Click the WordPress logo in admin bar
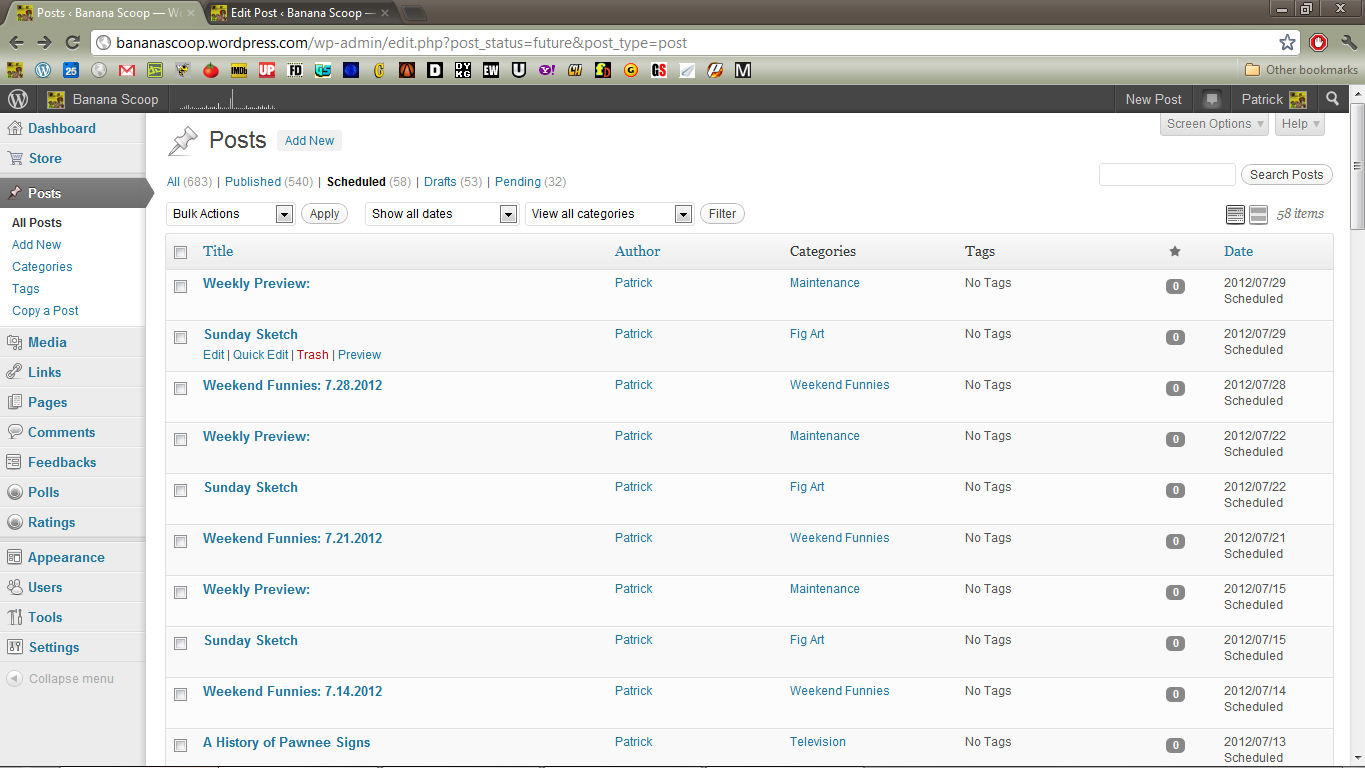This screenshot has width=1365, height=768. (x=18, y=99)
